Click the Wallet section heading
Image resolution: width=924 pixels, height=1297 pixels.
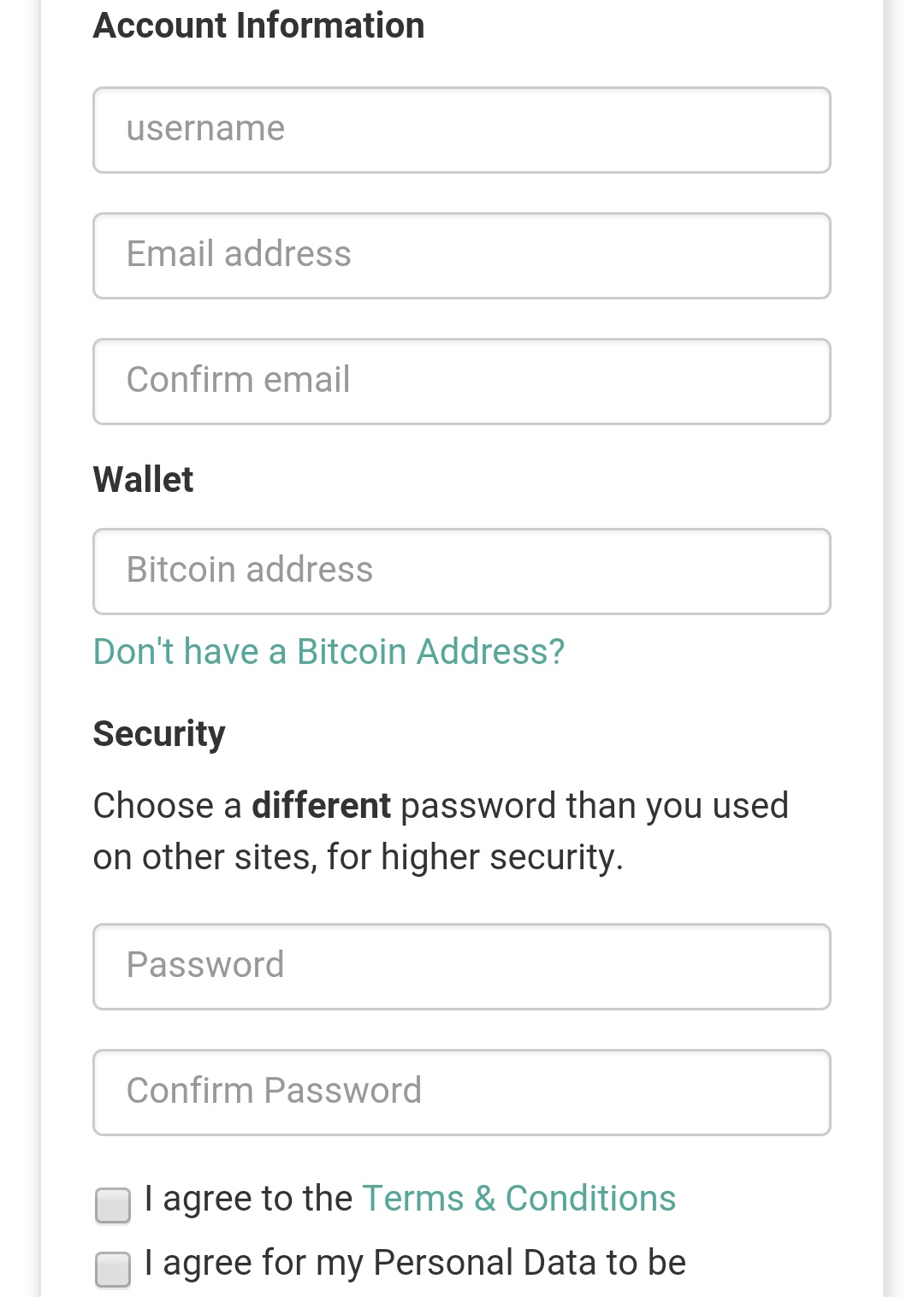coord(143,480)
